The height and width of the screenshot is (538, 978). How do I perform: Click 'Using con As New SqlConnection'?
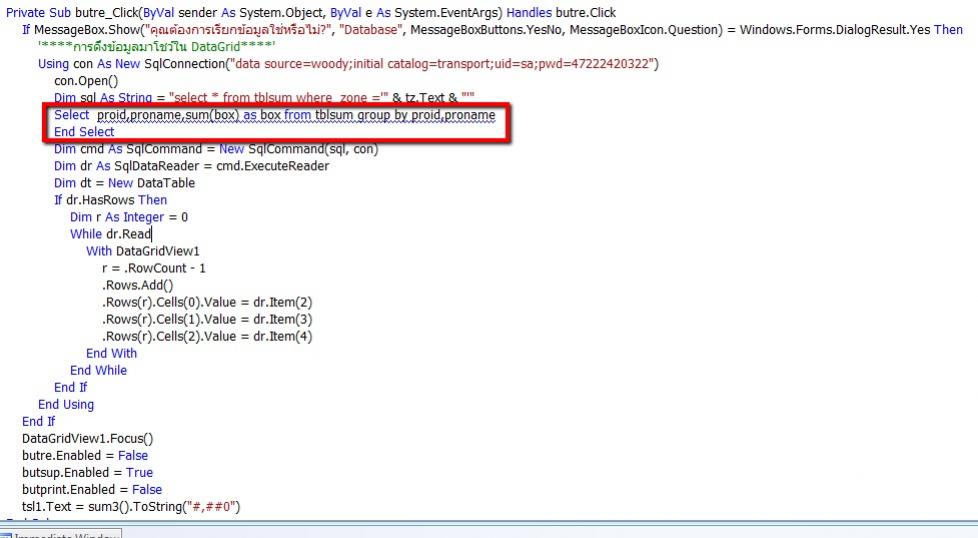pyautogui.click(x=131, y=64)
